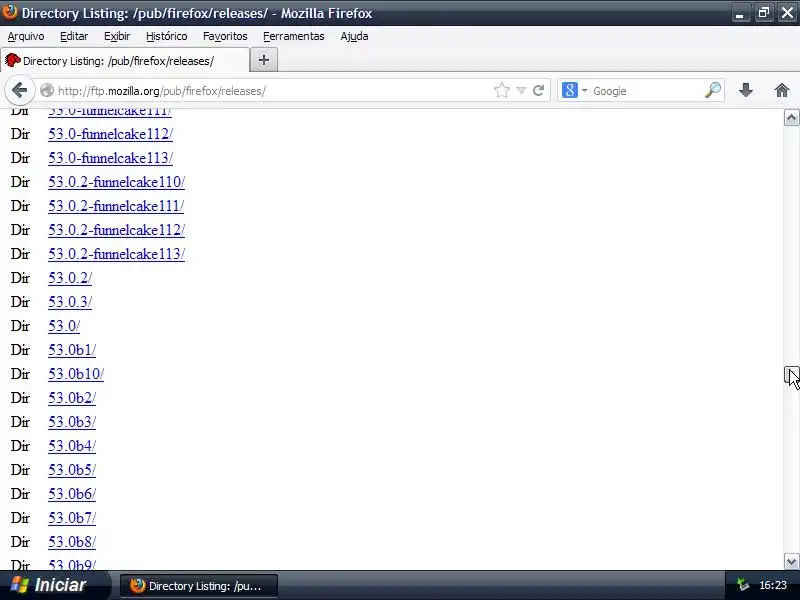This screenshot has width=800, height=600.
Task: Open the 53.0b8/ directory link
Action: coord(72,541)
